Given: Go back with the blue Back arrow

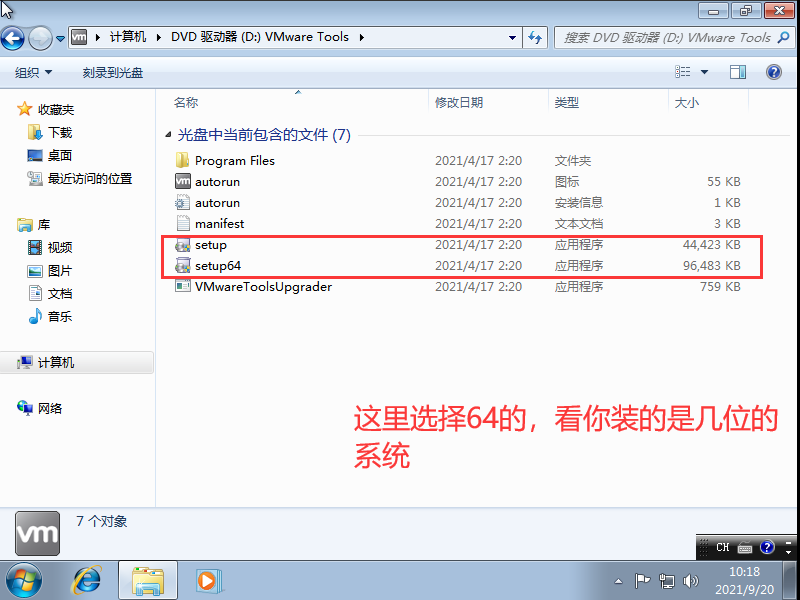Looking at the screenshot, I should (x=13, y=38).
